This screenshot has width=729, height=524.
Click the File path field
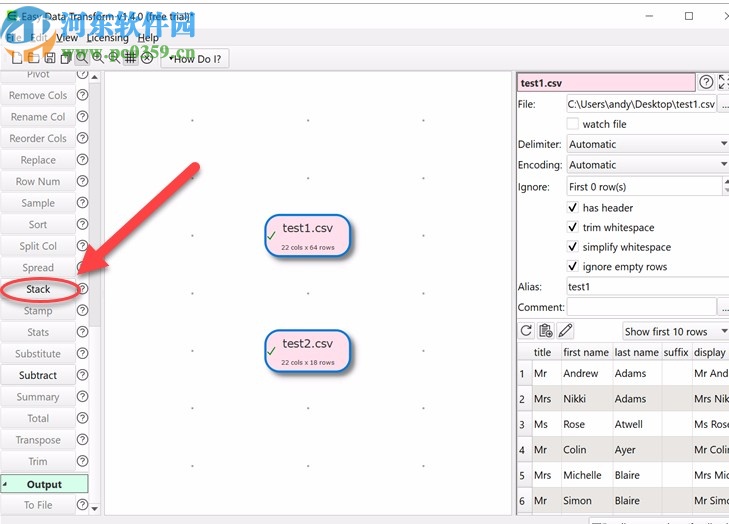pos(642,104)
